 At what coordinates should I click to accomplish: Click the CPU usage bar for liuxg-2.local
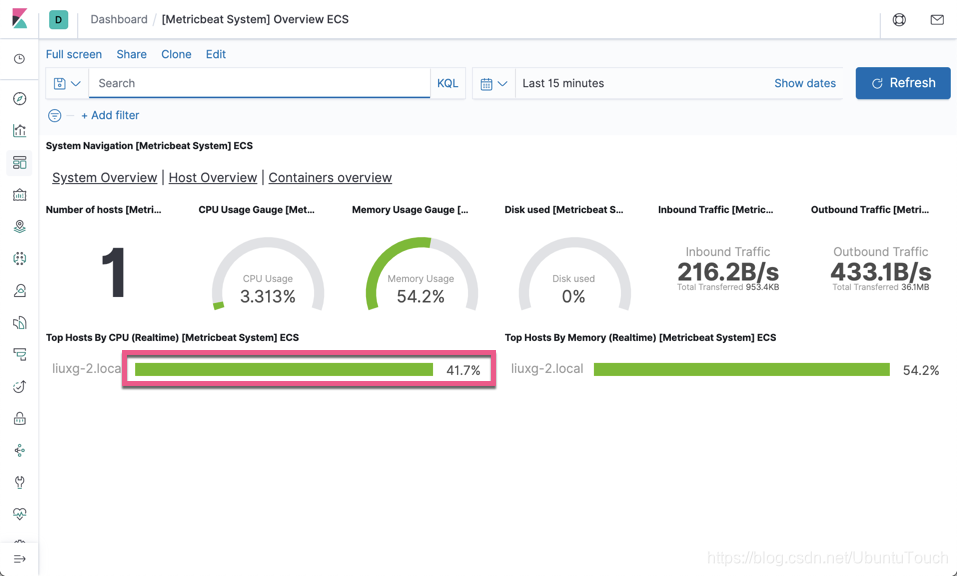point(284,370)
